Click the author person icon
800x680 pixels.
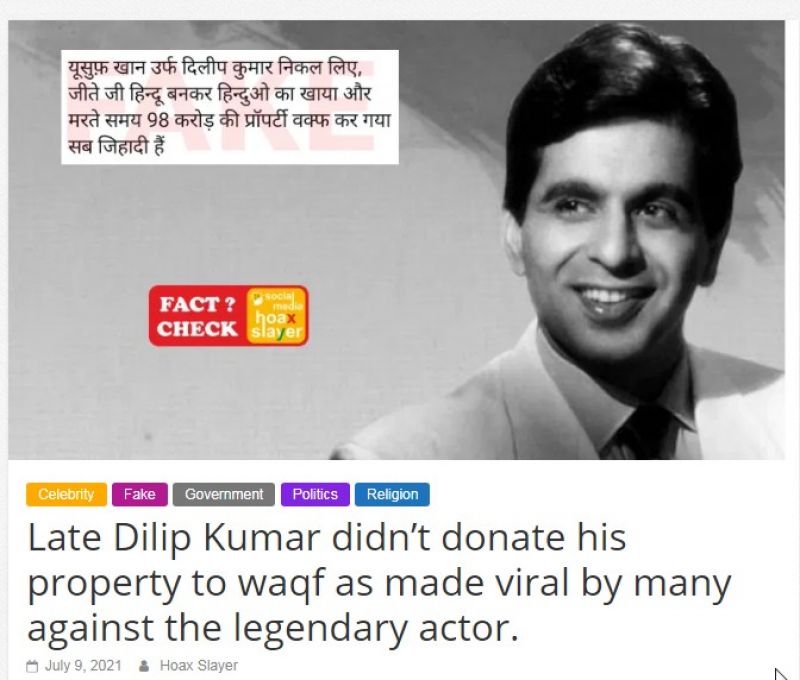tap(144, 666)
